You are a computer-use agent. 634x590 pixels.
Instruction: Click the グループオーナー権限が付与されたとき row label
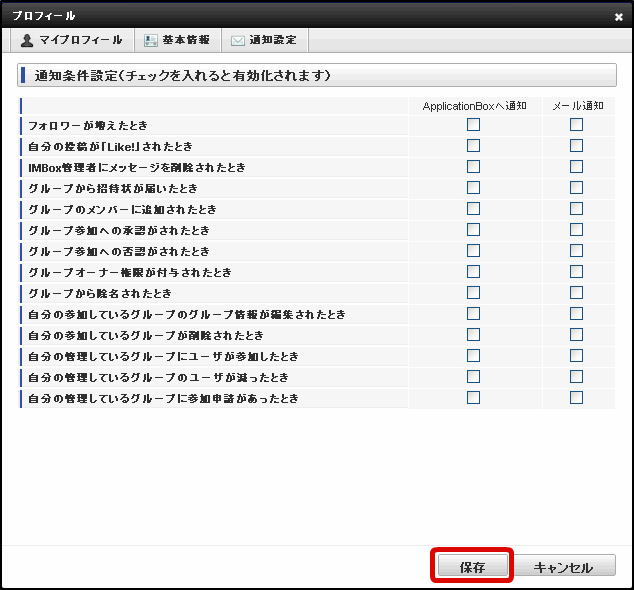130,273
